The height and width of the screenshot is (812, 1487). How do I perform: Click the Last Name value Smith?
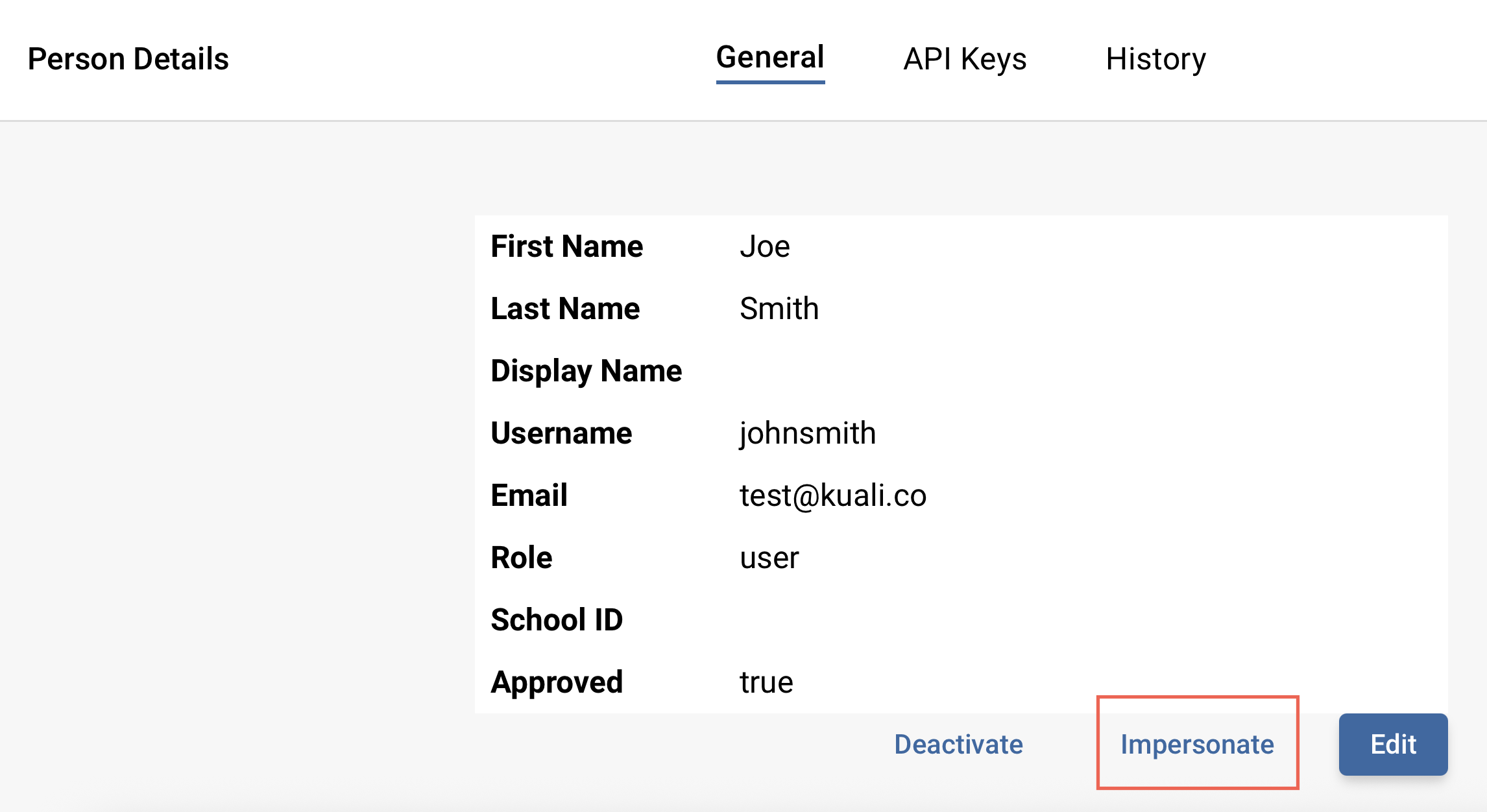(779, 308)
